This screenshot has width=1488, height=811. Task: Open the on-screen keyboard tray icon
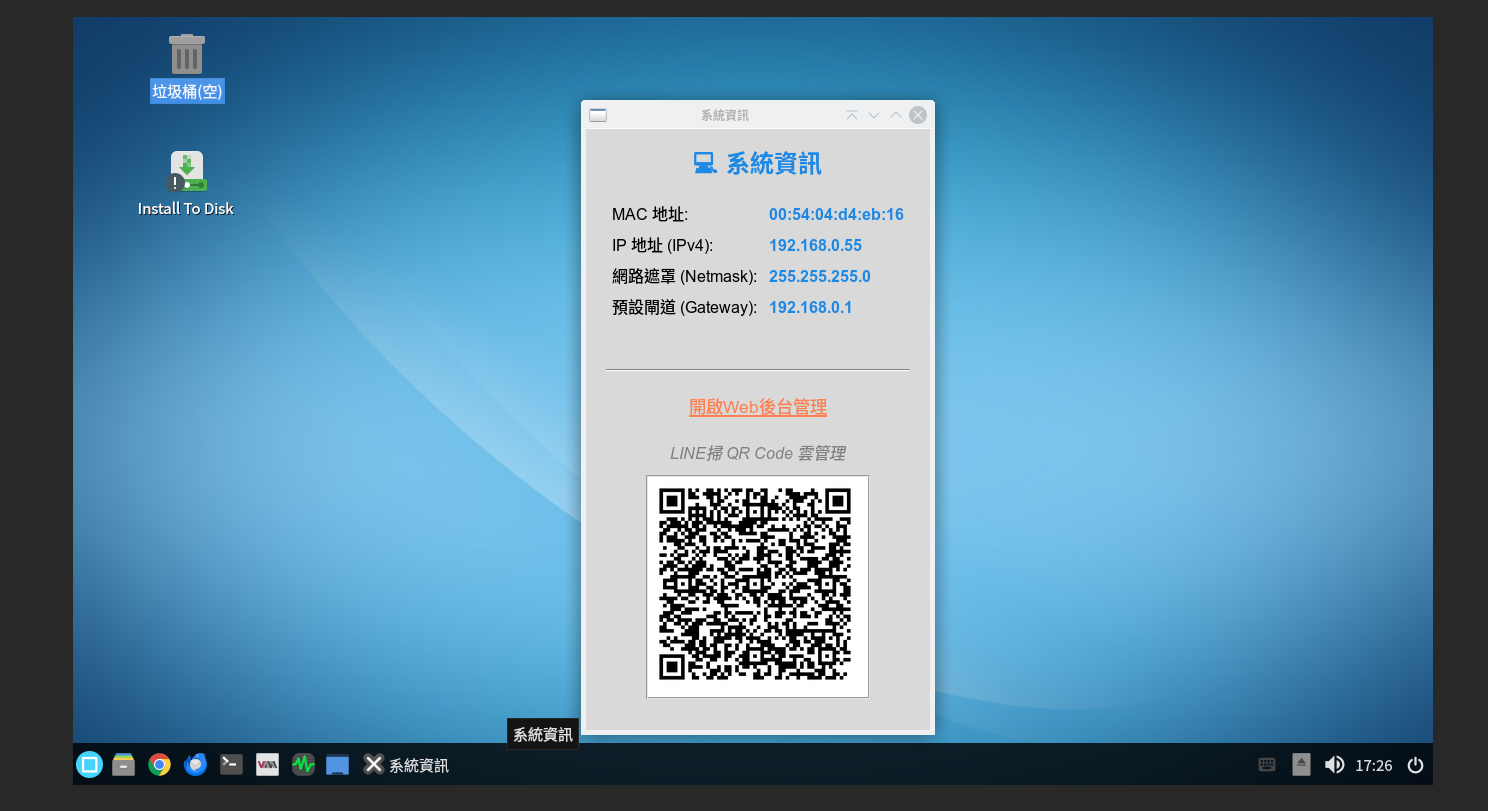[1267, 765]
